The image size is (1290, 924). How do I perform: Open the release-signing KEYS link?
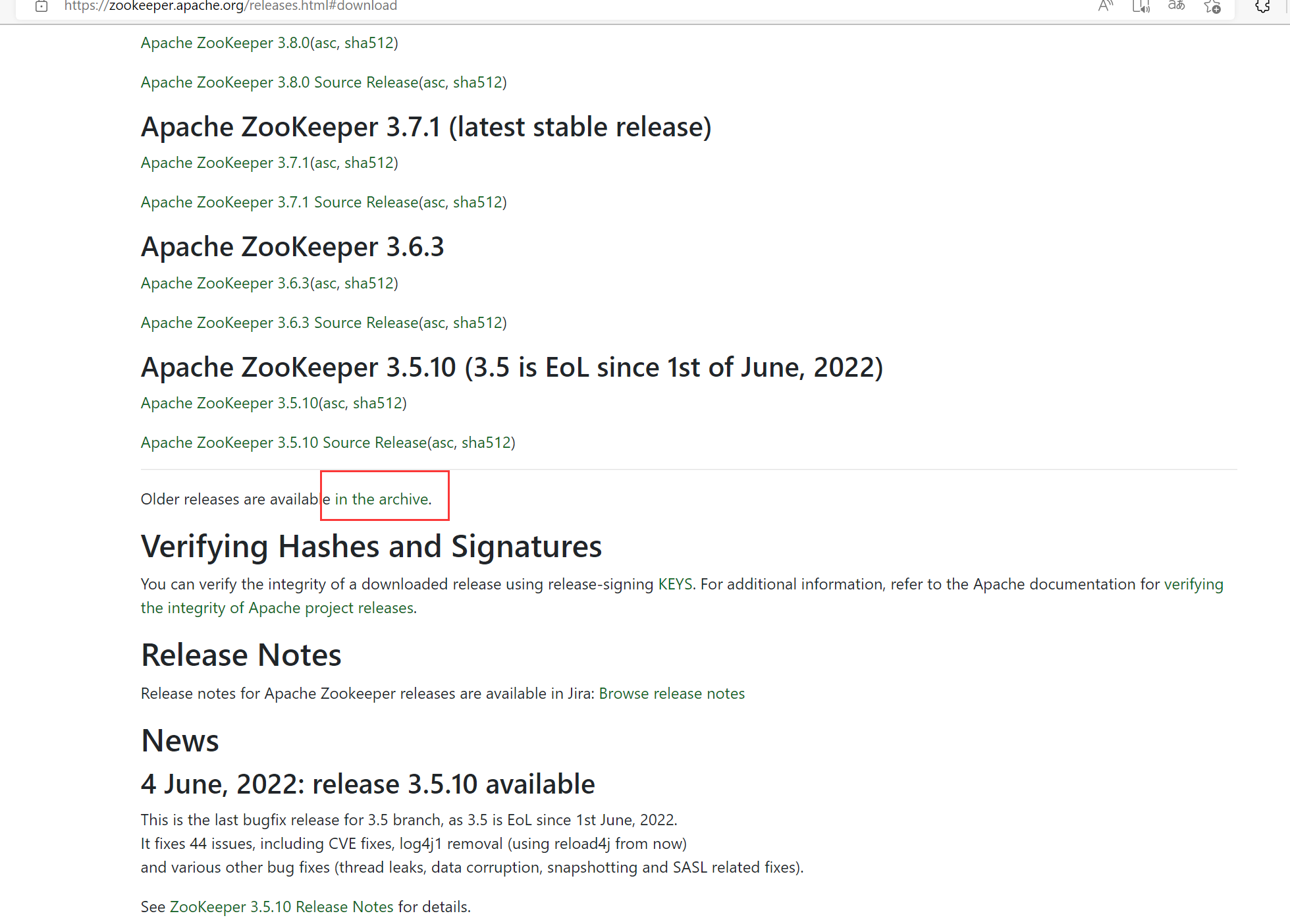tap(675, 584)
